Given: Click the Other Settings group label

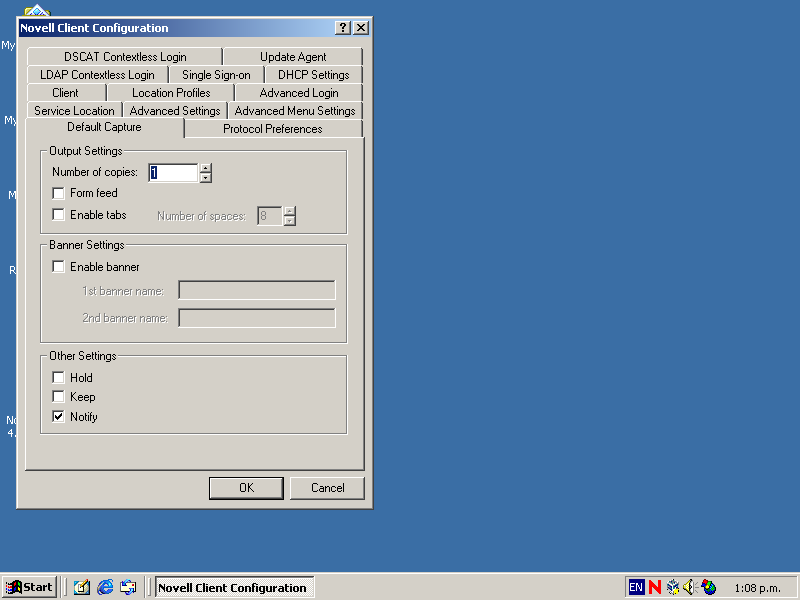Looking at the screenshot, I should (83, 356).
